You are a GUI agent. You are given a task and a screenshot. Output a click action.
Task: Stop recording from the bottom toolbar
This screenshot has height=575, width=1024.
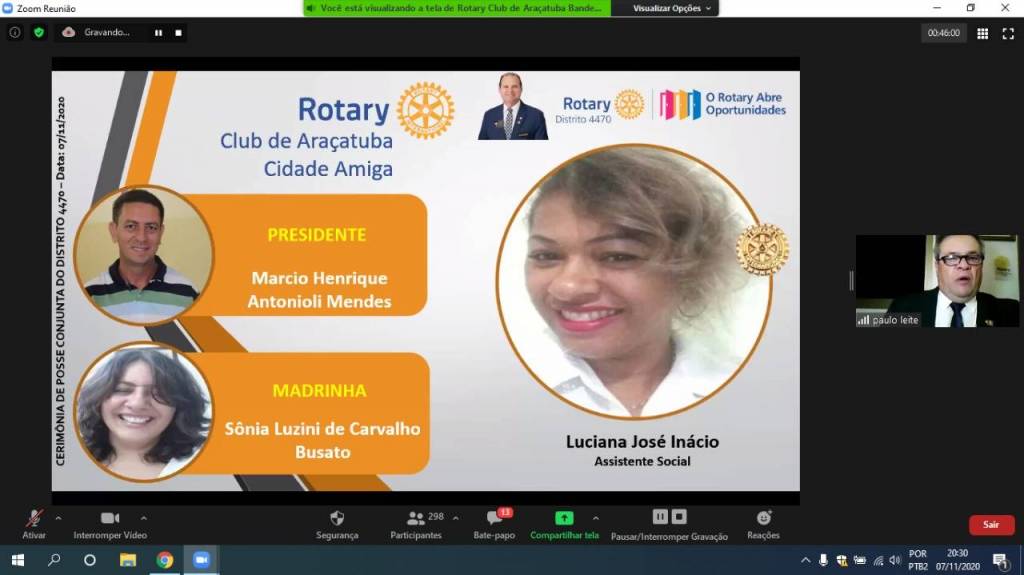[679, 517]
